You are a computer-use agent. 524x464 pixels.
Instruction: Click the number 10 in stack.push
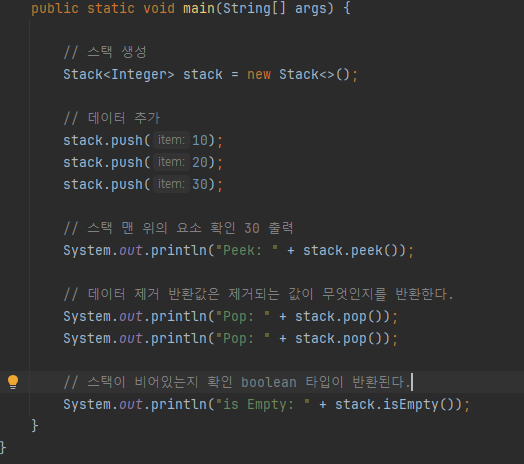(200, 140)
